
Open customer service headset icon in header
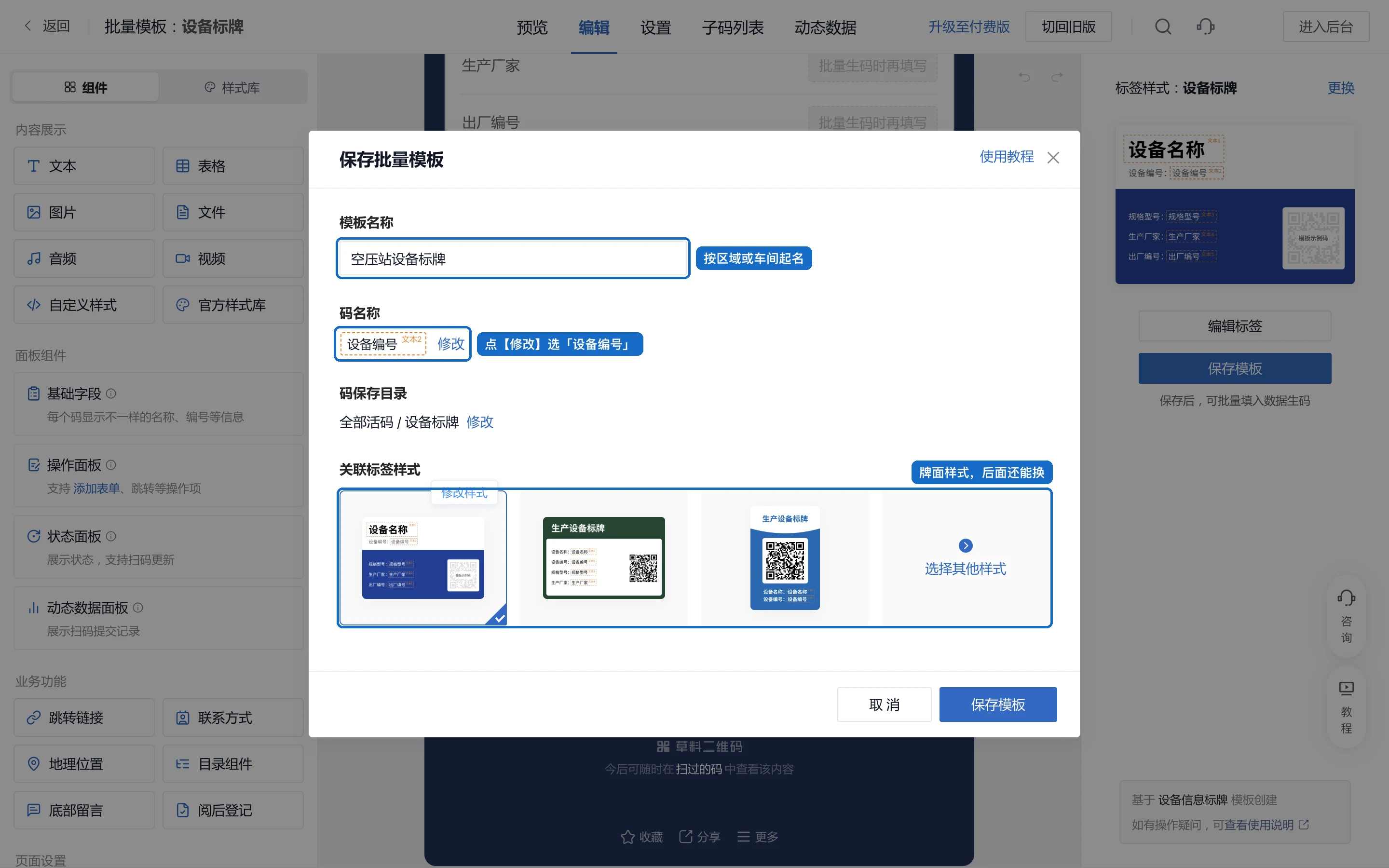pos(1205,27)
